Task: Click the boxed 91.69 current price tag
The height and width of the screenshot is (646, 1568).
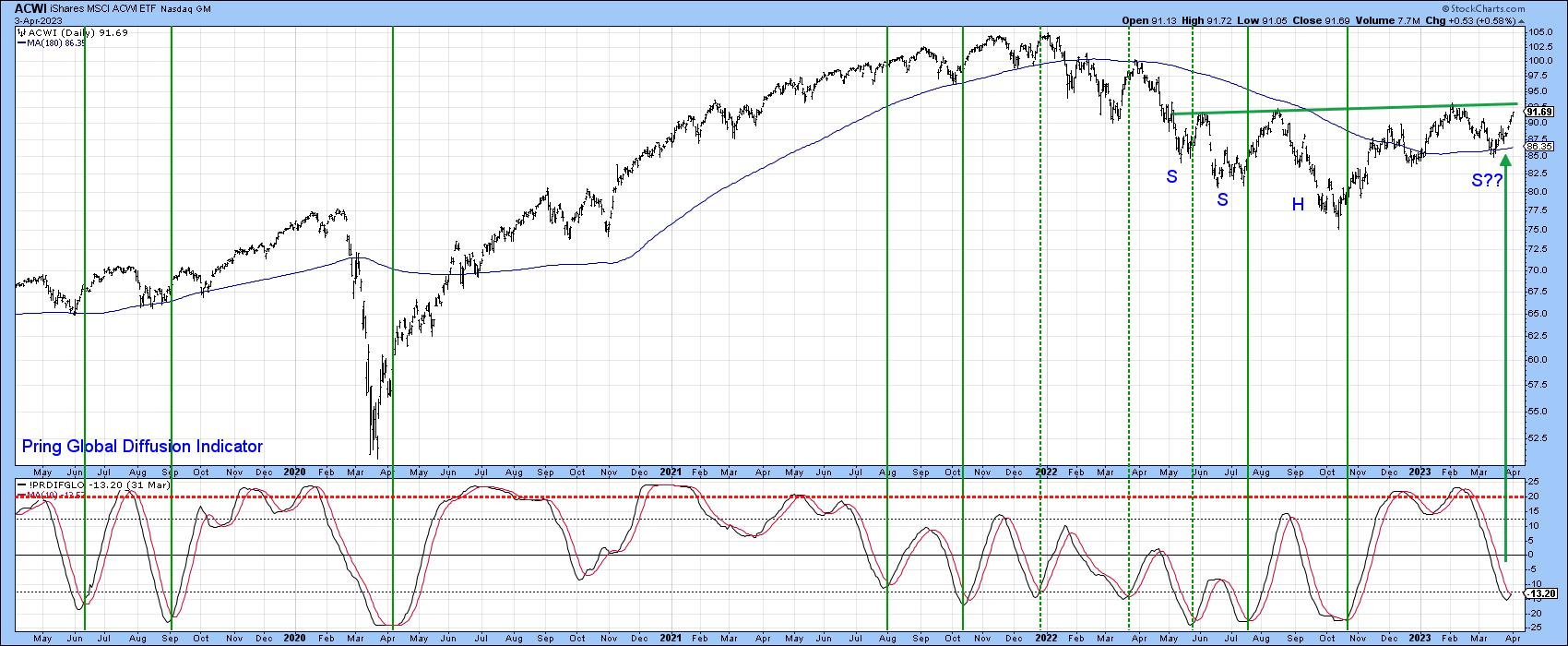Action: (x=1539, y=111)
